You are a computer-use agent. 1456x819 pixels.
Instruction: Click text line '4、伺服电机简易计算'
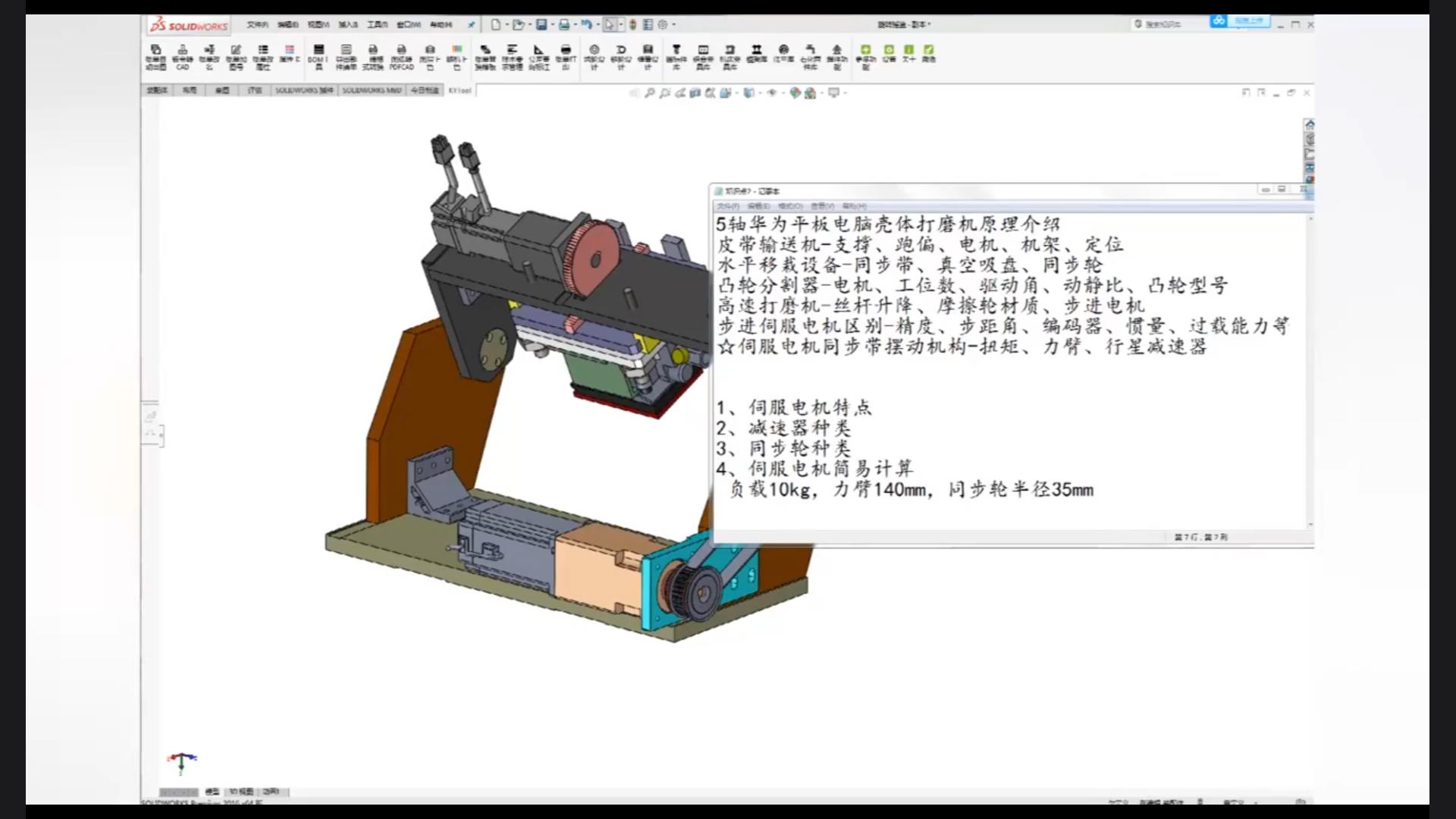(814, 469)
